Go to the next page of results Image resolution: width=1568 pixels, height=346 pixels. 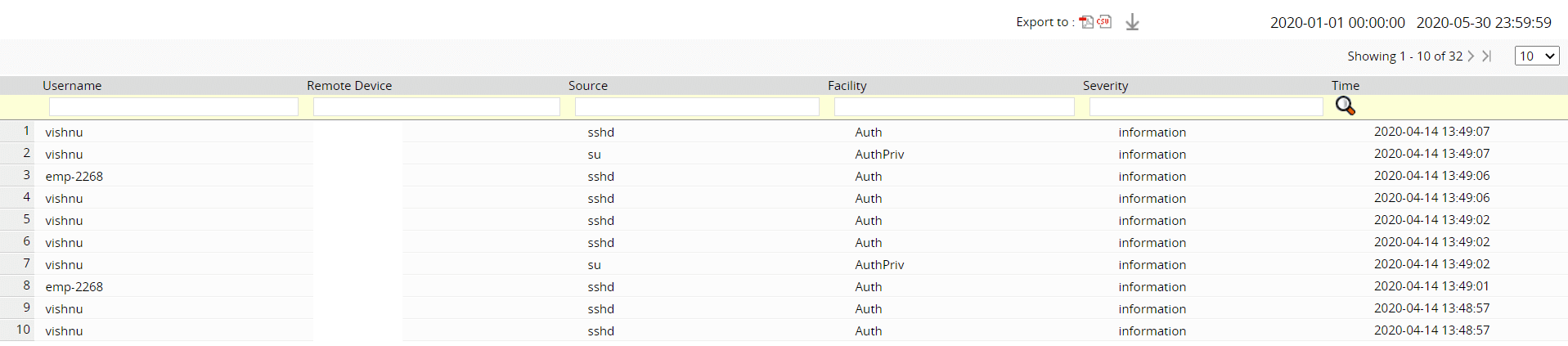[x=1471, y=56]
